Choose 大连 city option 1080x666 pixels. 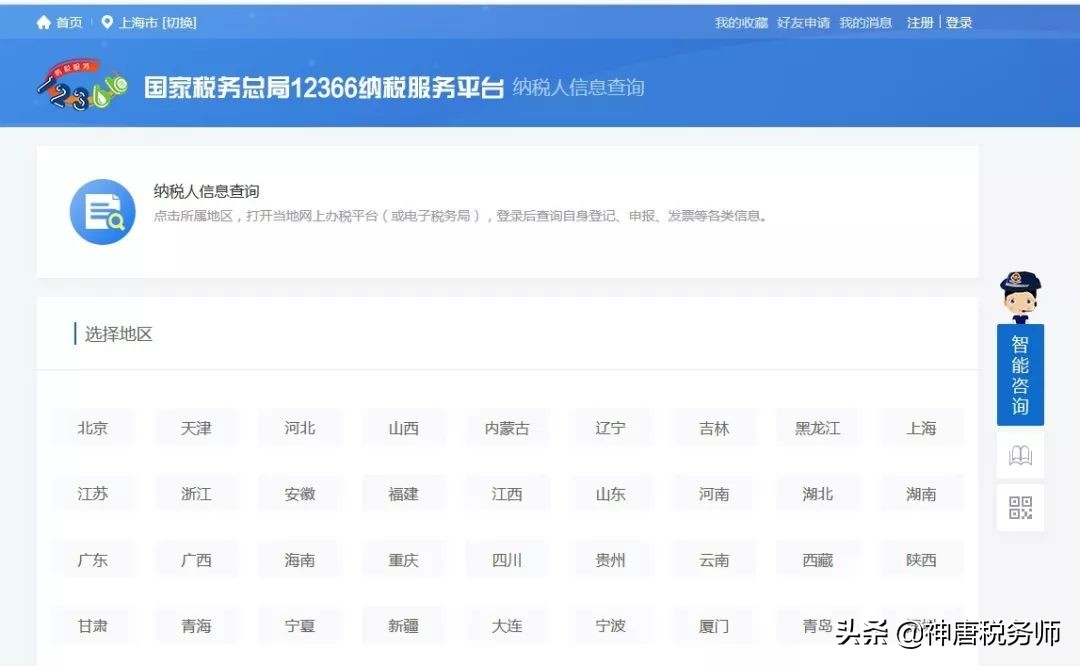tap(507, 626)
